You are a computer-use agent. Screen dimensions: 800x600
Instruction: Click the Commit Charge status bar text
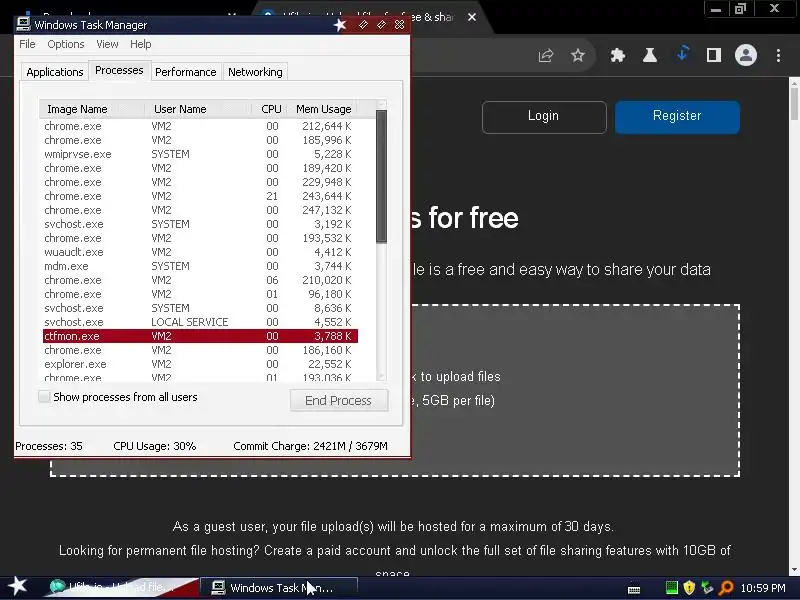[x=310, y=446]
